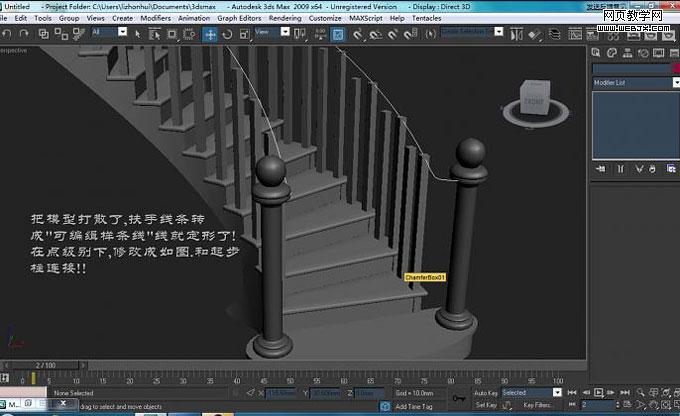Click the Use Pivot Point Center button
Viewport: 680px width, 416px height.
(300, 34)
